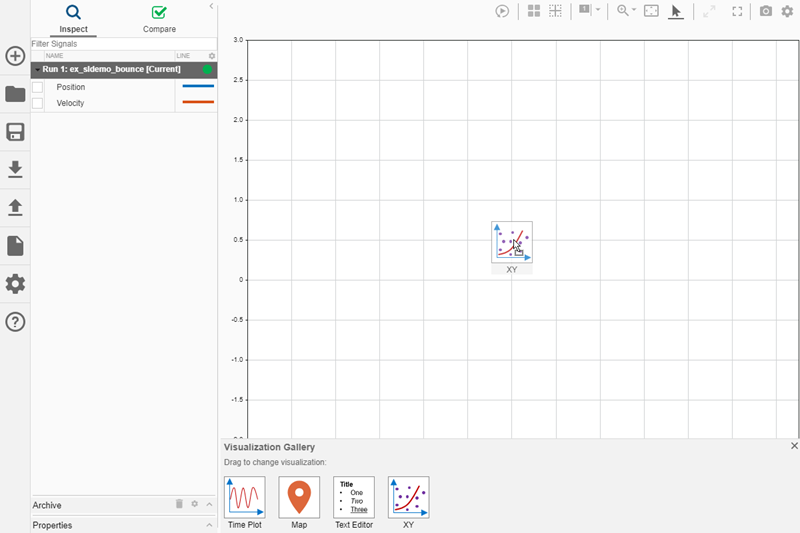Viewport: 800px width, 533px height.
Task: Open Help question mark icon
Action: click(x=15, y=322)
